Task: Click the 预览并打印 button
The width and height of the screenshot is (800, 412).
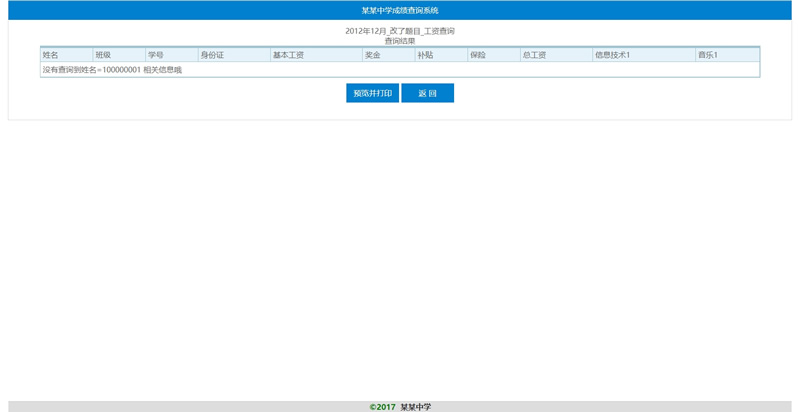Action: 372,93
